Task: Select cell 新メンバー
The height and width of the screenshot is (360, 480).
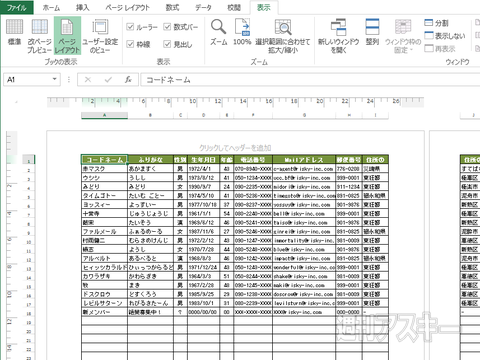Action: pos(104,312)
